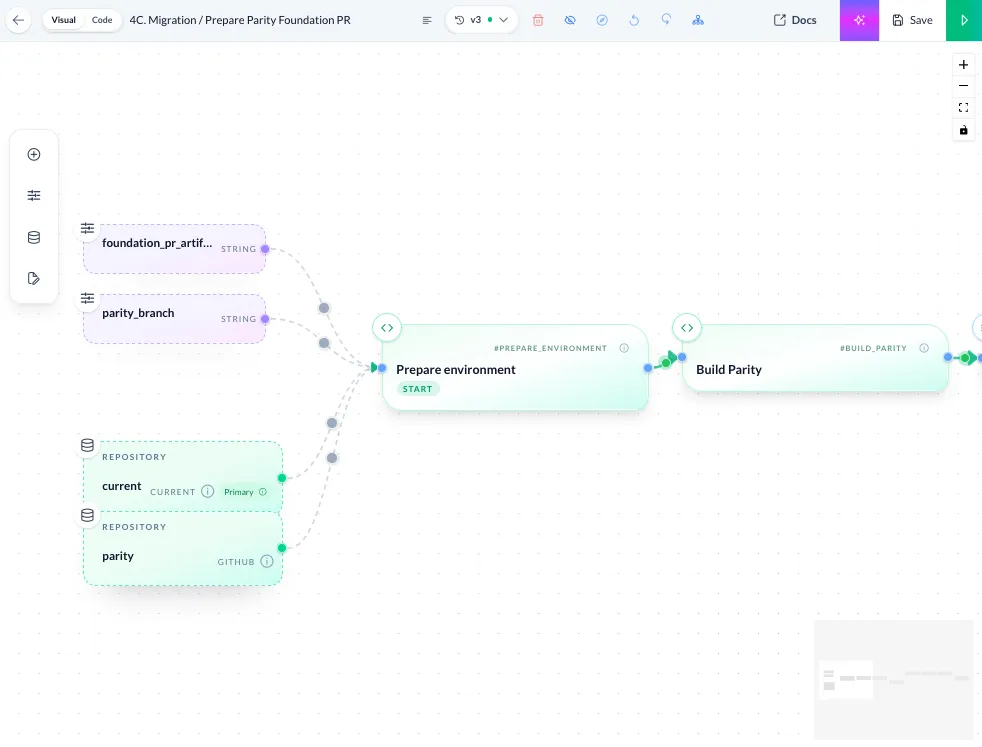Viewport: 982px width, 747px height.
Task: Zoom in on the canvas with plus
Action: [963, 64]
